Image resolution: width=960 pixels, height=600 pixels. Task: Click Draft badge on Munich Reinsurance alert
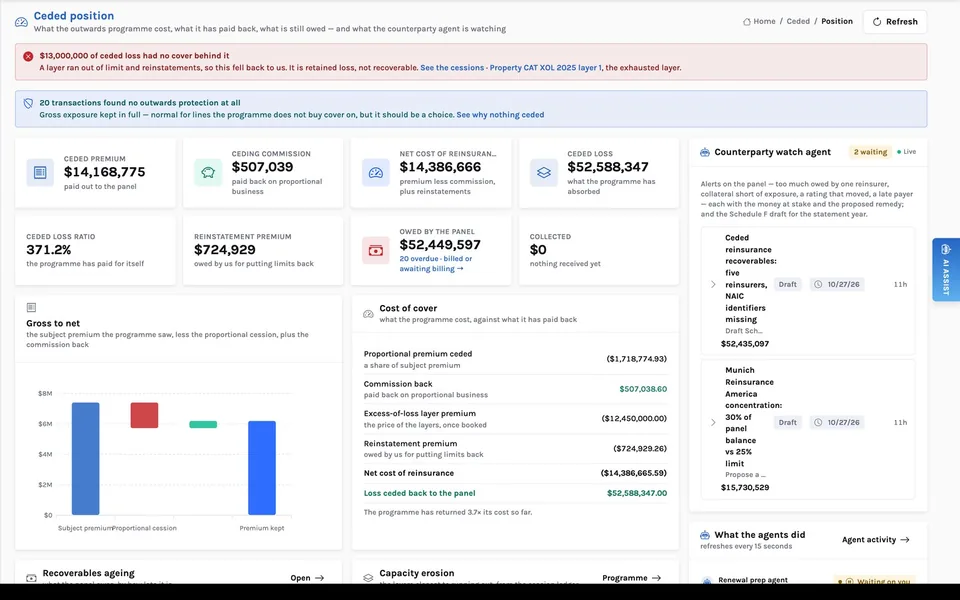pos(787,422)
